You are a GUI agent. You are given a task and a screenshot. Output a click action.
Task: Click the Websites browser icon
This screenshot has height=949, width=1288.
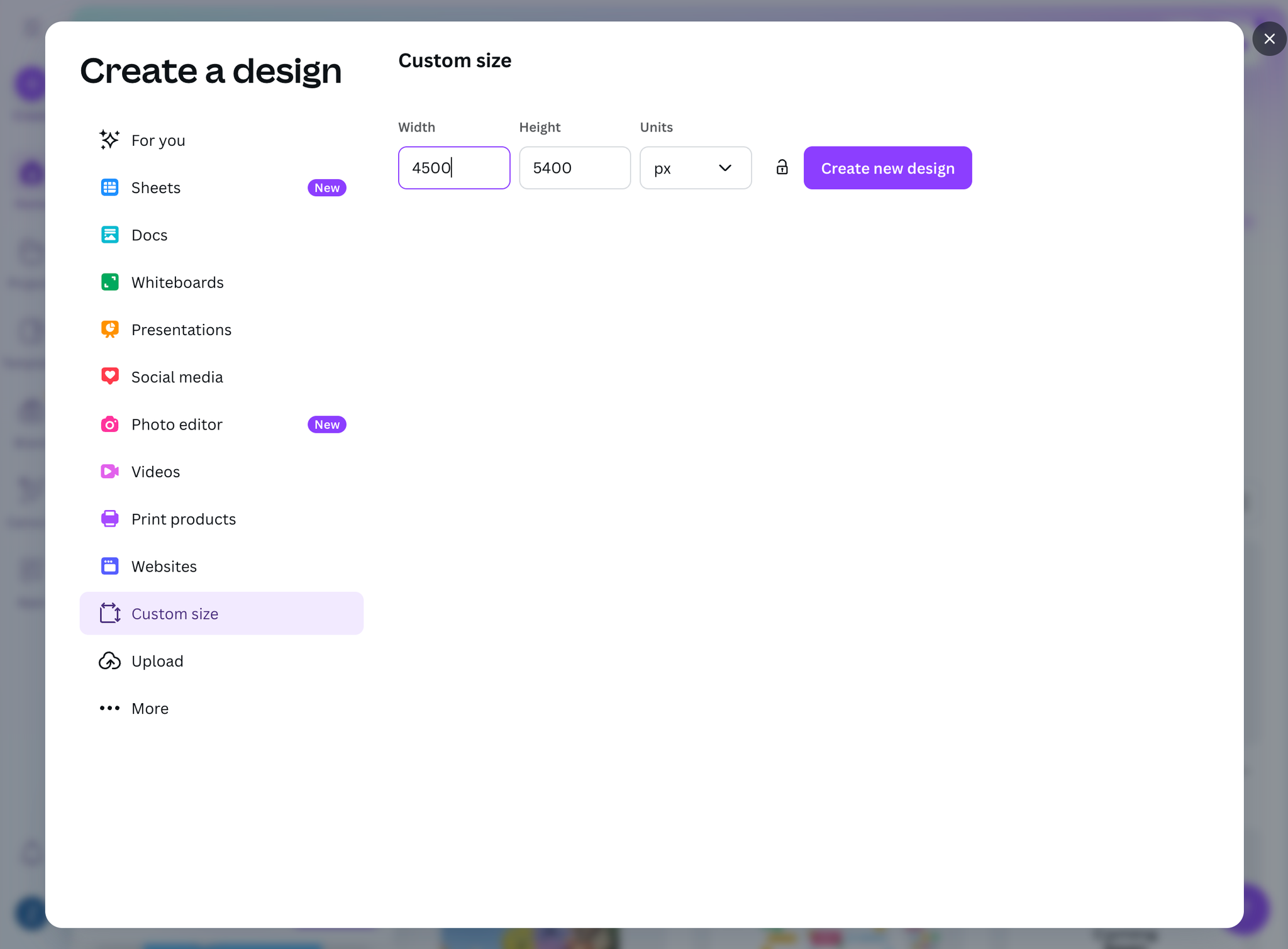(x=109, y=566)
